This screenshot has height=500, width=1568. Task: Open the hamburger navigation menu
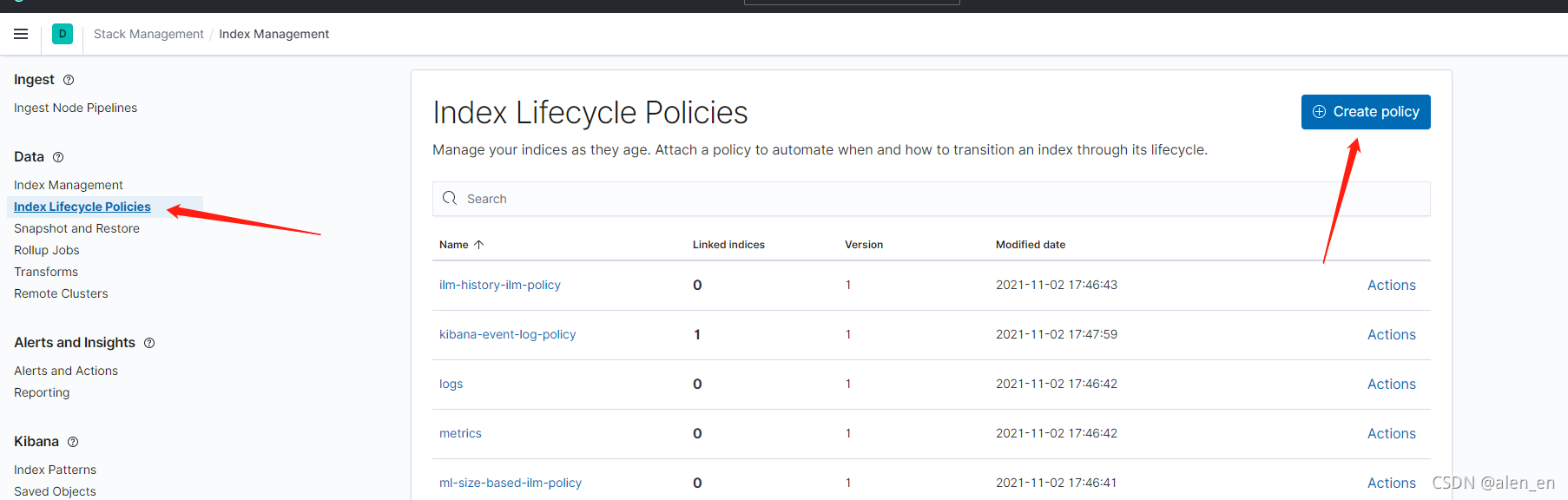(21, 34)
